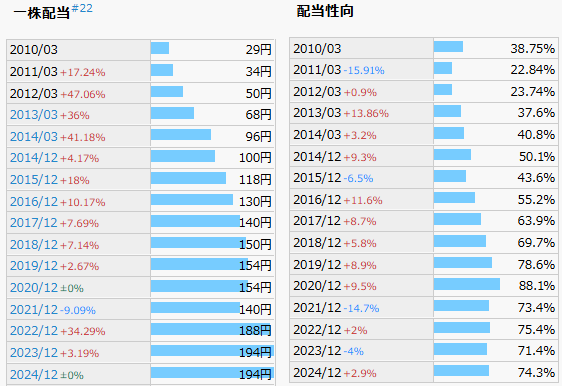
Task: Open the 2014/03 dividend period link
Action: (34, 137)
